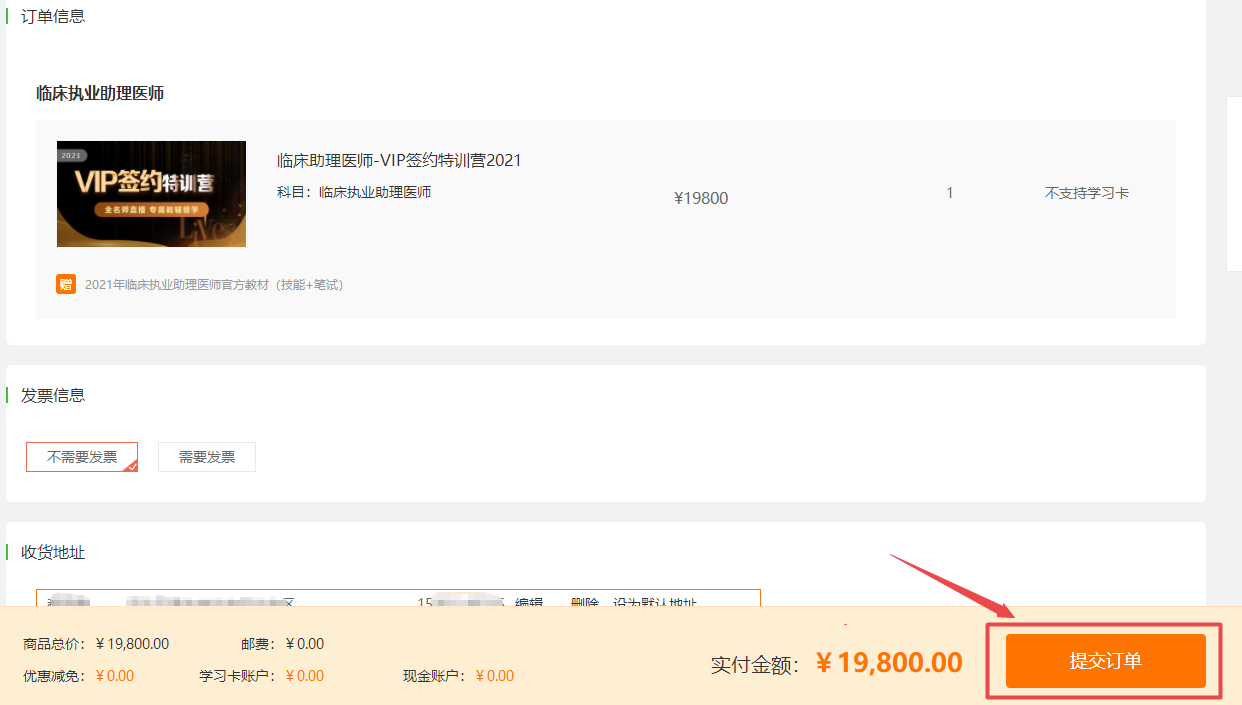This screenshot has width=1242, height=705.
Task: Click 删除 to delete the shipping address
Action: tap(585, 603)
